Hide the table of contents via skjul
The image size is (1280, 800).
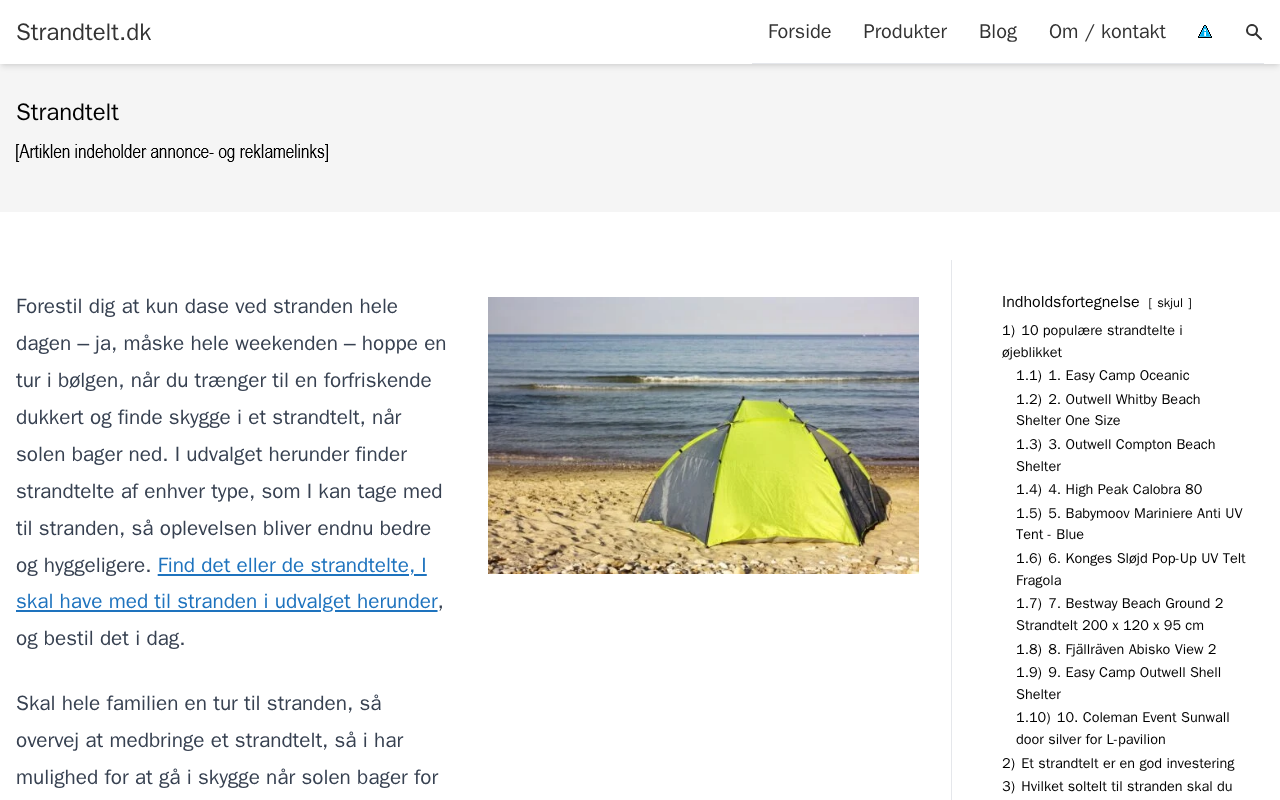[1169, 303]
